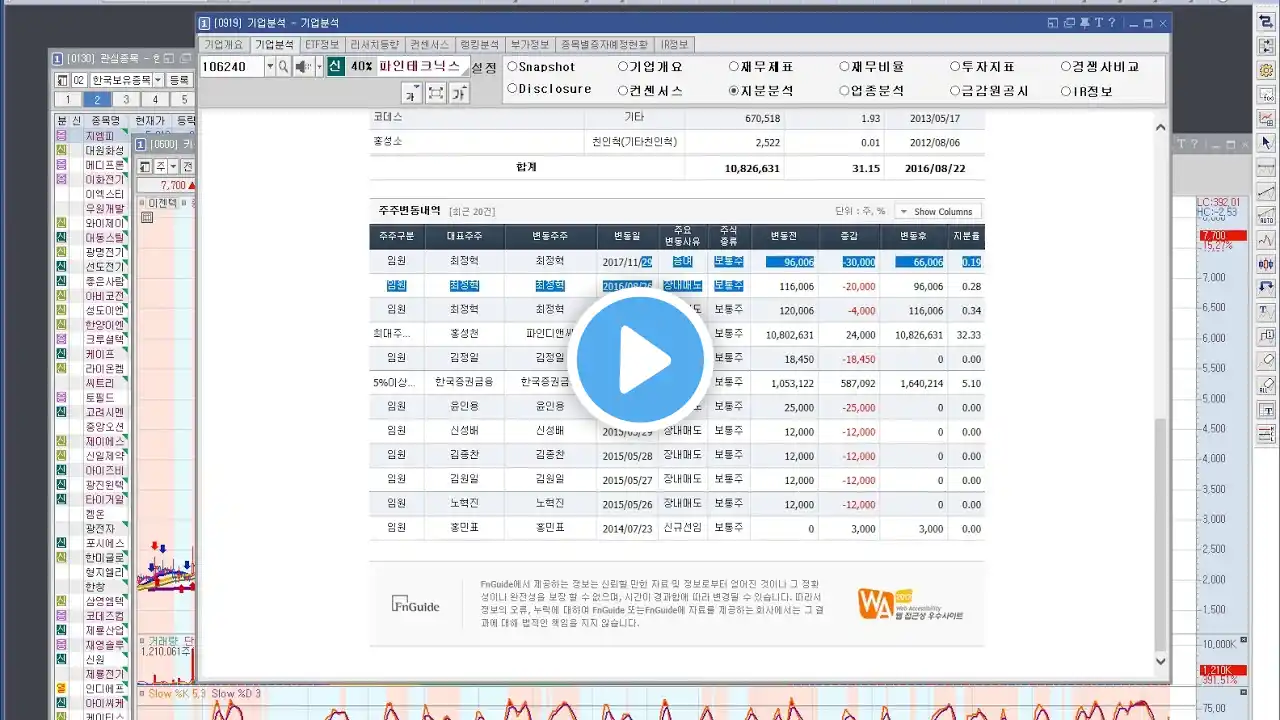Open the dropdown arrow beside speaker icon

(319, 66)
